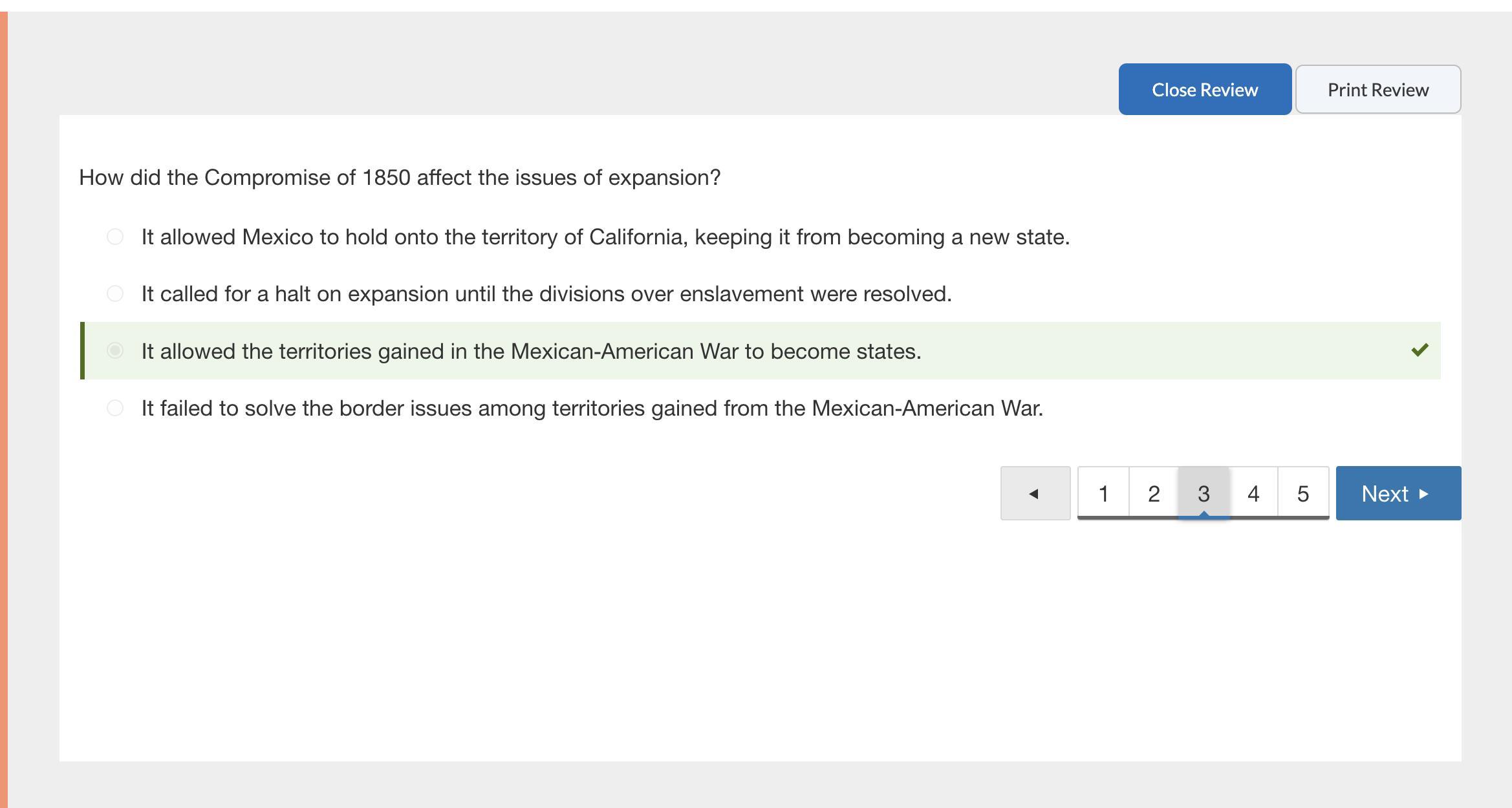Click the answer text about Mexican-American War states
The width and height of the screenshot is (1512, 808).
531,352
